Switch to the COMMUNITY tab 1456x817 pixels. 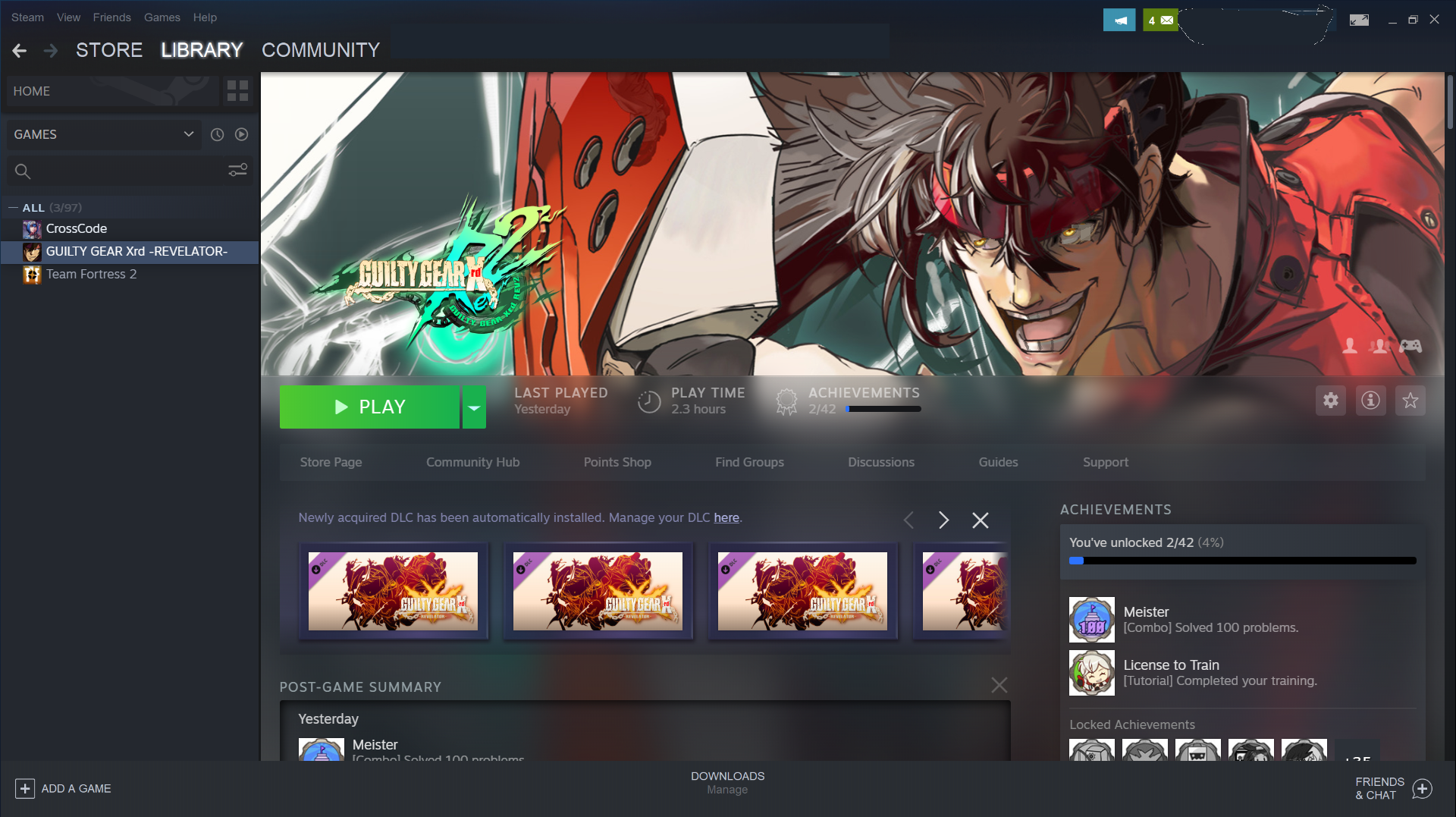click(321, 50)
